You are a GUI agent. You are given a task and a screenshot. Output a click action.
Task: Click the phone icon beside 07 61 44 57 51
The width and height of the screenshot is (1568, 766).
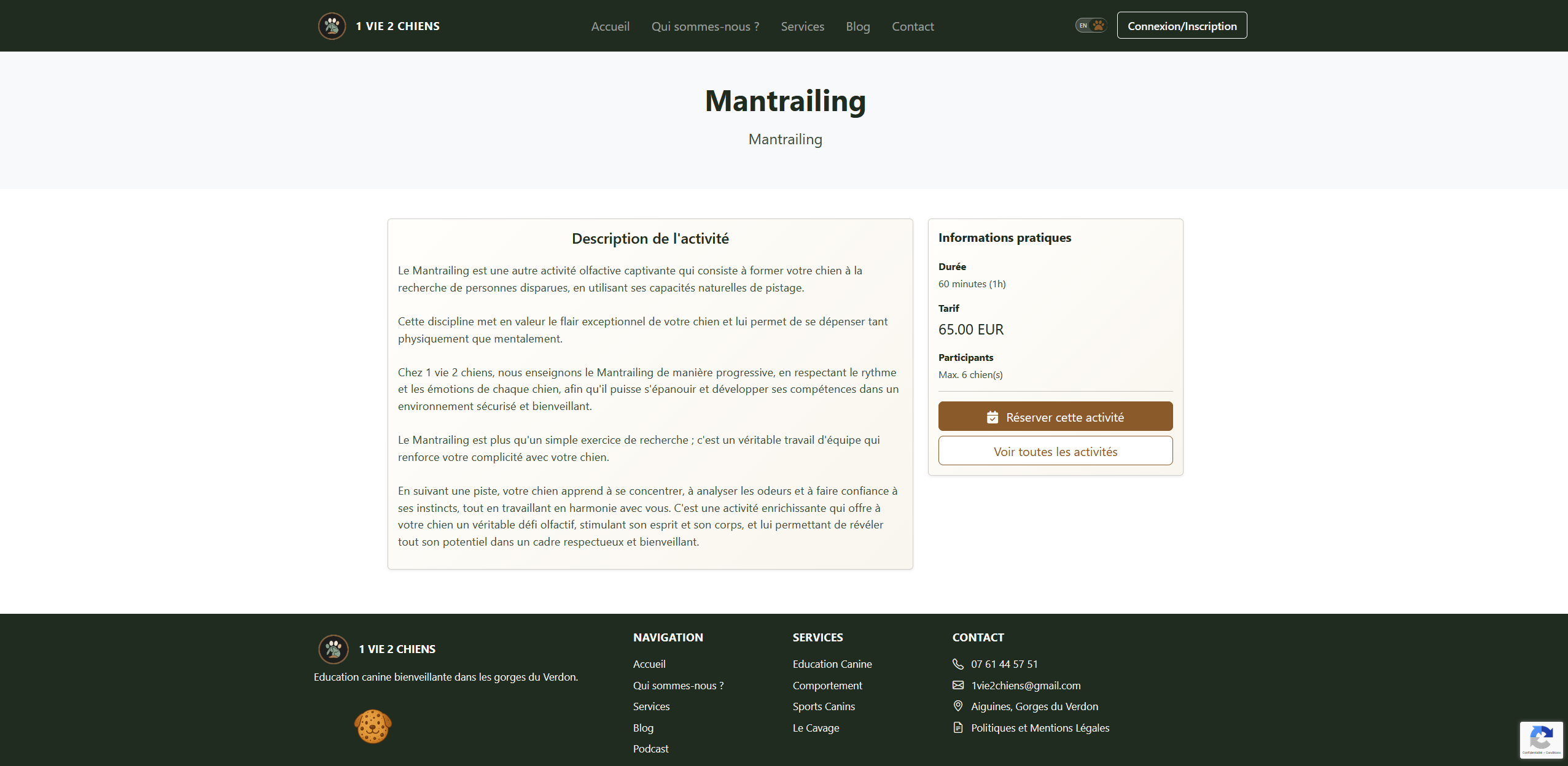(x=958, y=664)
